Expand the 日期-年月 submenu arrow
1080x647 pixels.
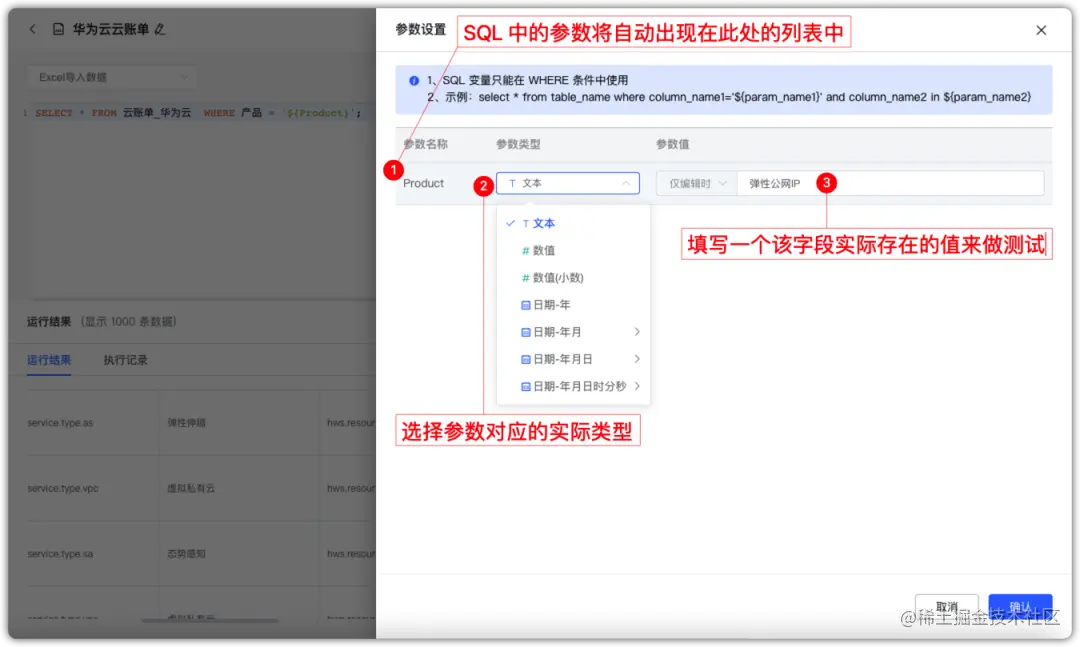(637, 332)
